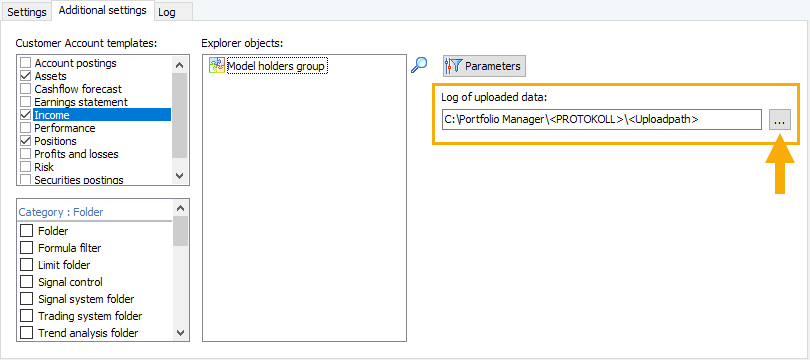This screenshot has height=360, width=810.
Task: Check the Formula filter category box
Action: 27,248
